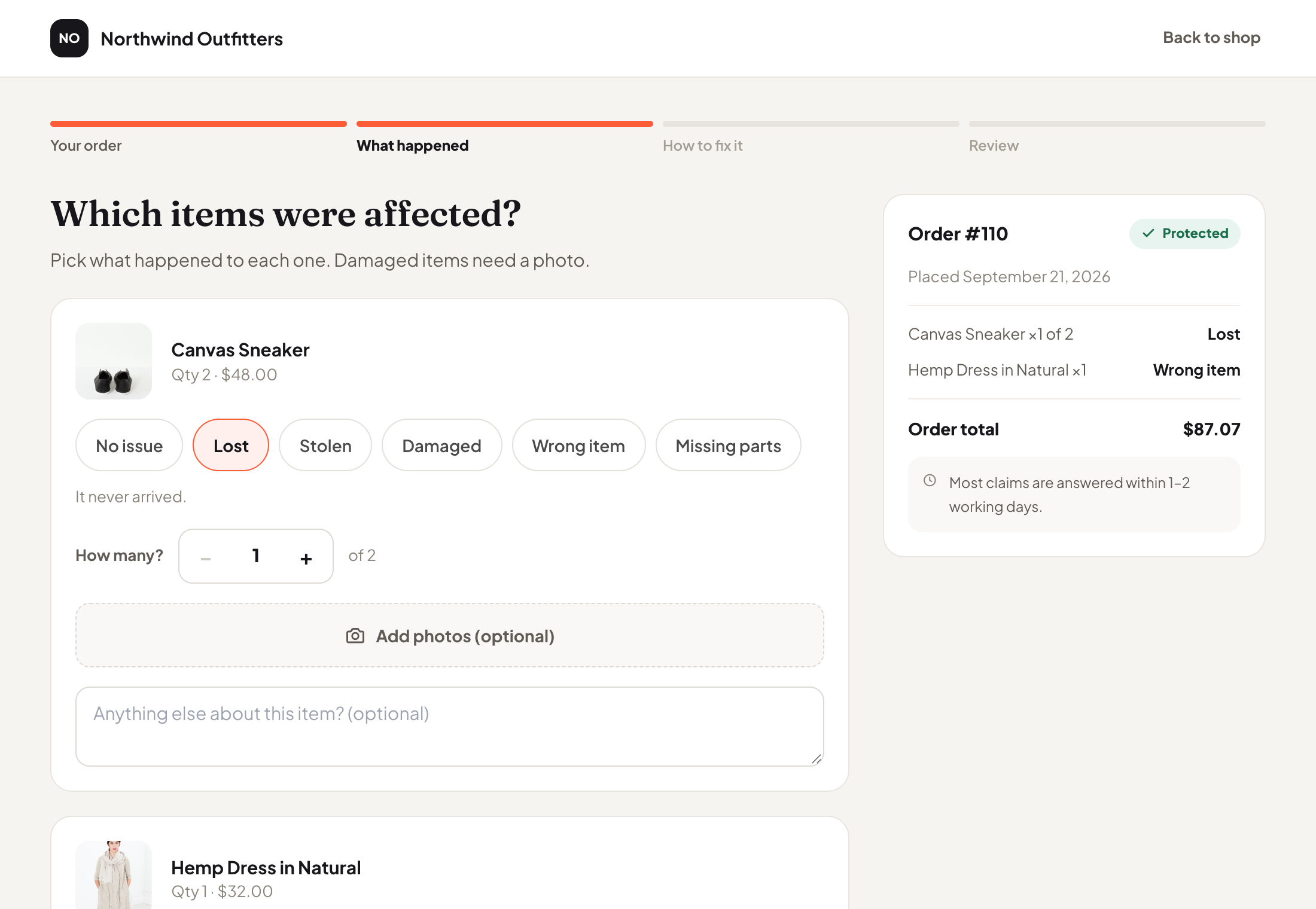The image size is (1316, 909).
Task: Click the 'It never arrived.' hint text
Action: coord(130,496)
